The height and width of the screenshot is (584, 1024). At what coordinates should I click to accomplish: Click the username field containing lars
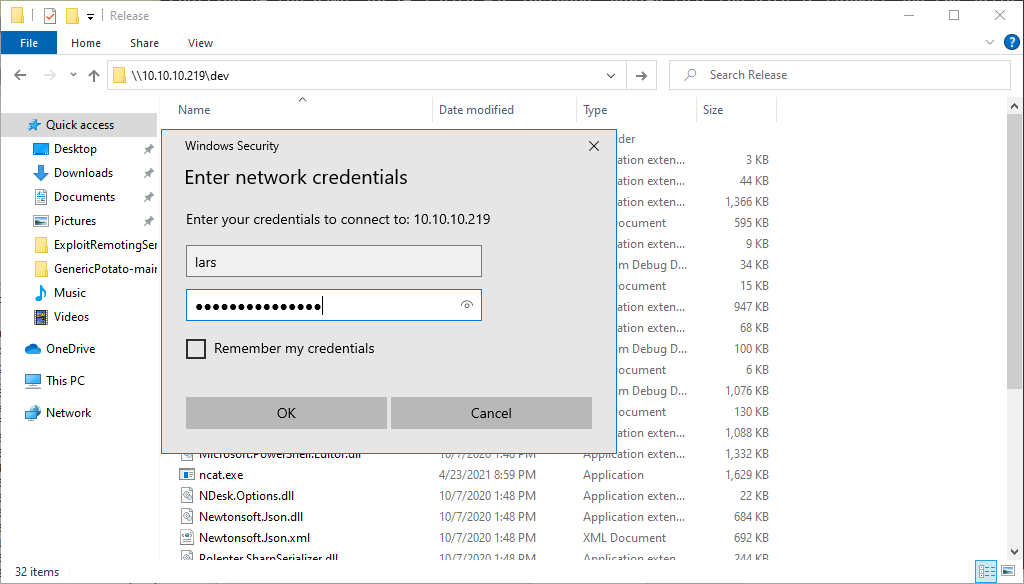pyautogui.click(x=334, y=261)
